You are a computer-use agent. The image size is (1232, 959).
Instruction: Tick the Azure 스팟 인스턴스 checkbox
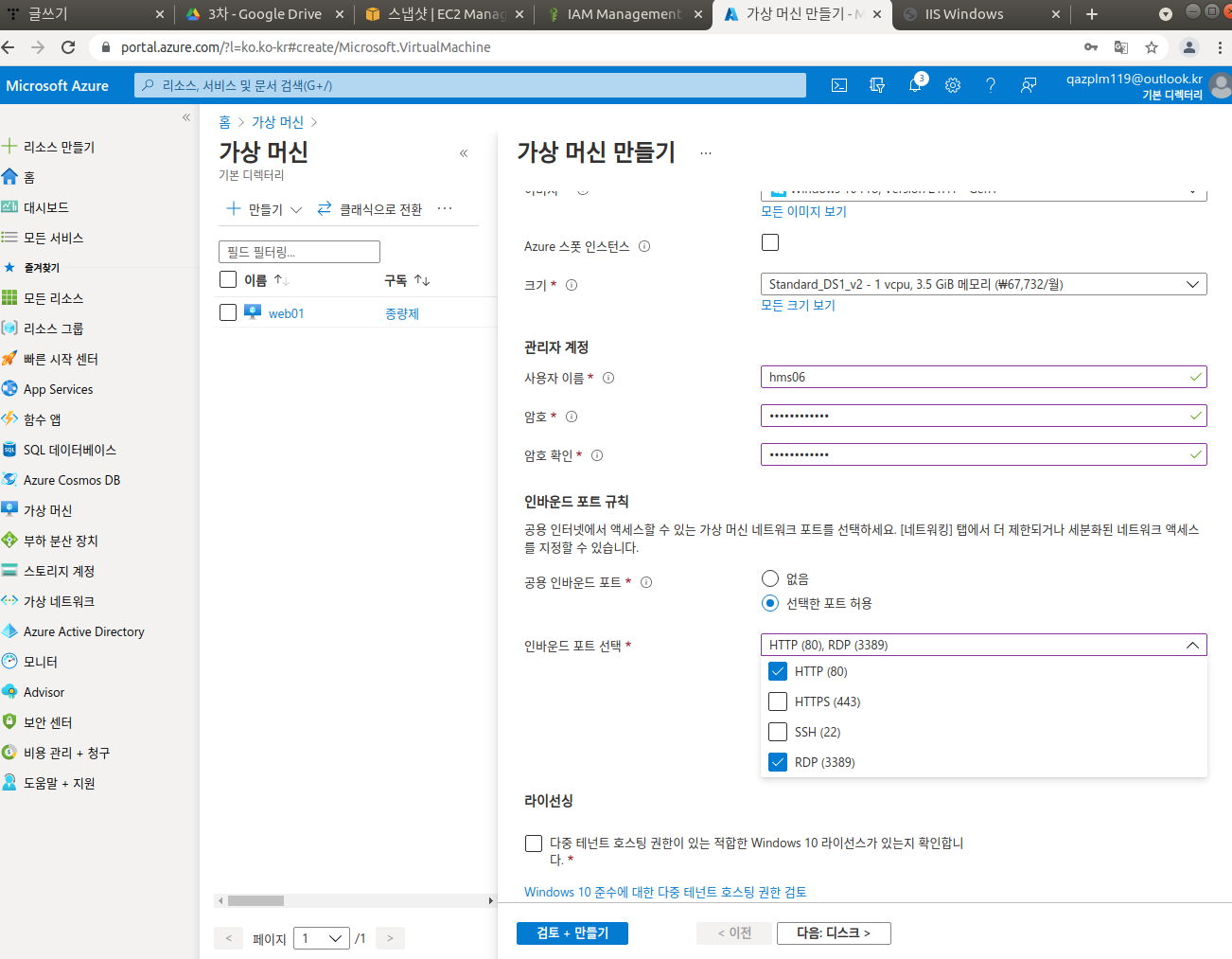[770, 242]
